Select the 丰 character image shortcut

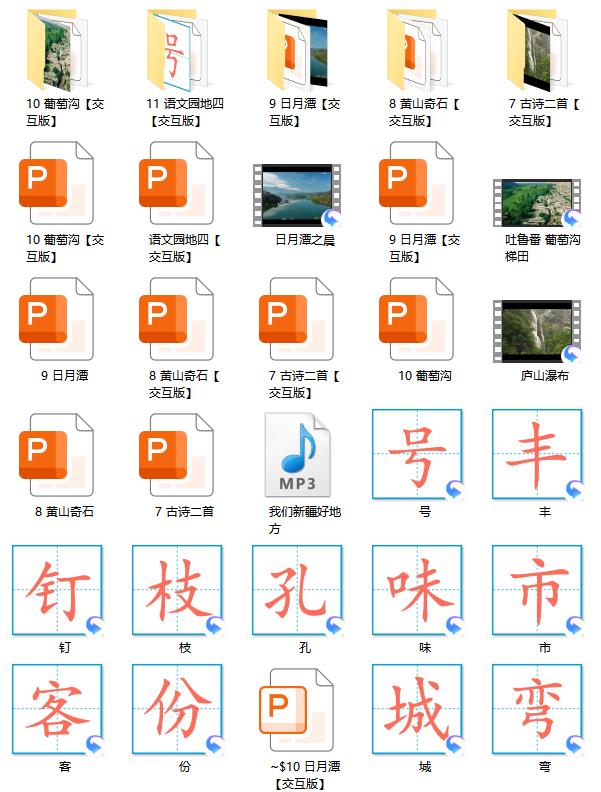coord(537,454)
